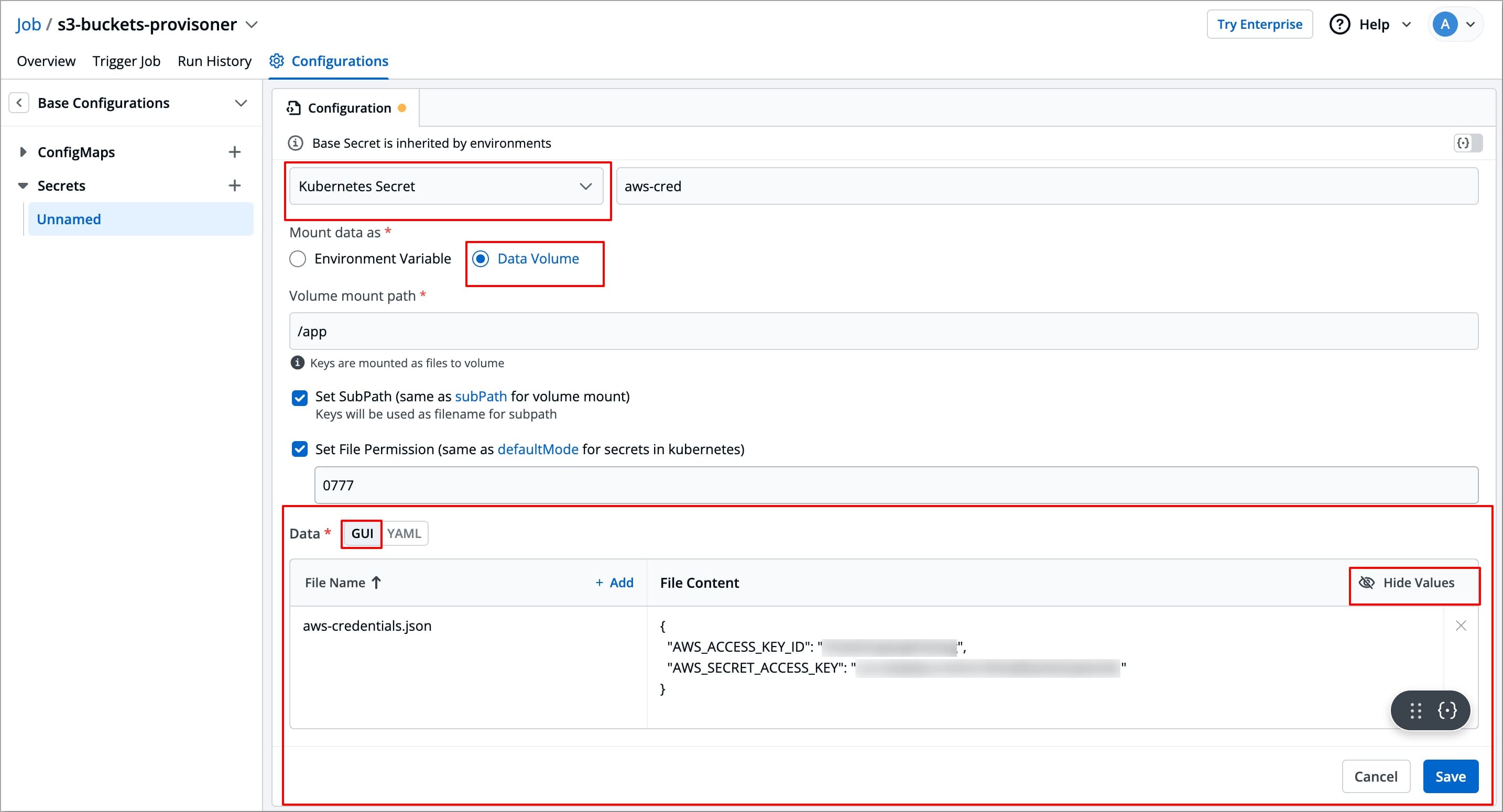Click the Volume mount path field
1503x812 pixels.
(883, 331)
